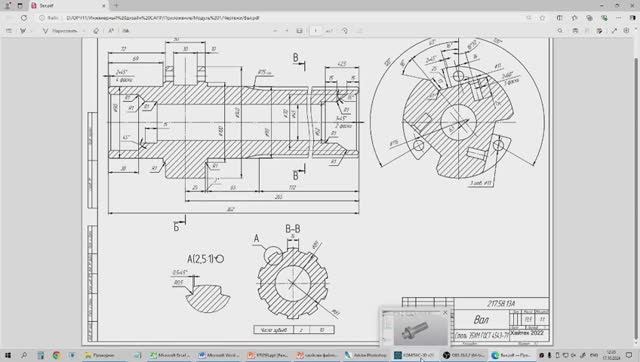Enter PDF full screen mode

click(x=614, y=31)
